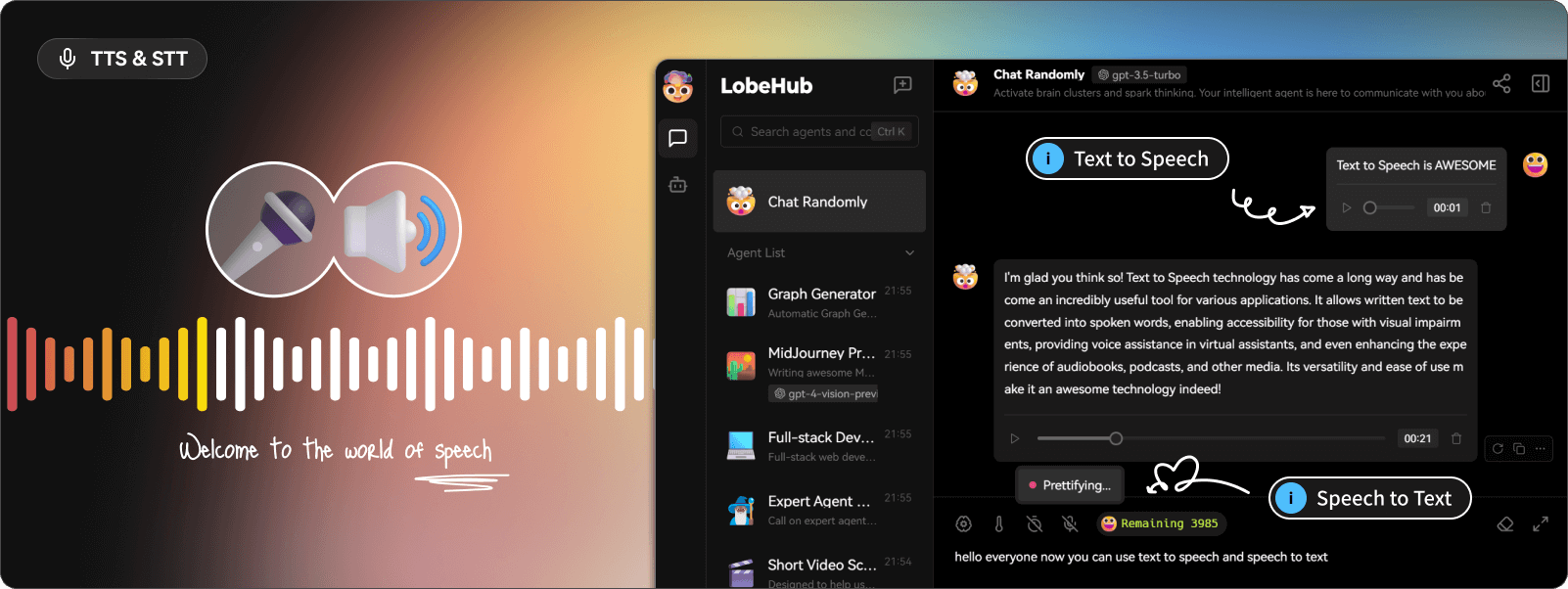The height and width of the screenshot is (589, 1568).
Task: Click the Chat Randomly header avatar
Action: 965,83
